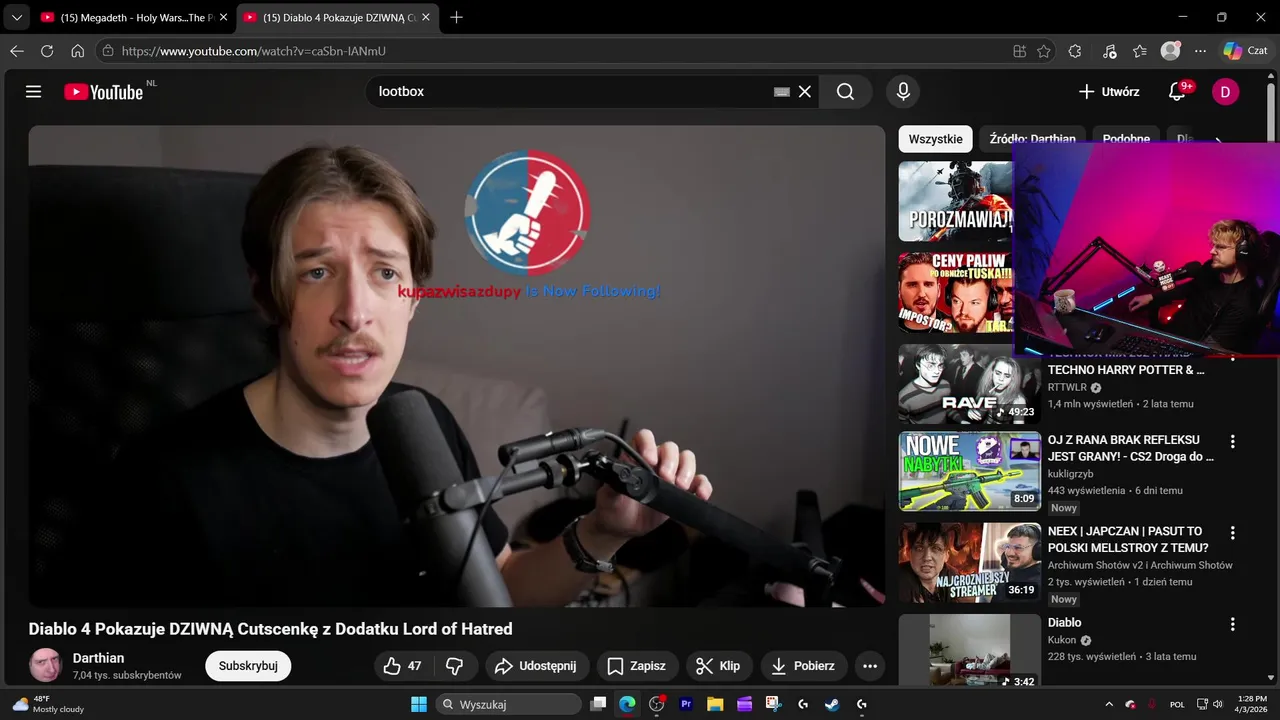Open the browser extensions puzzle icon
This screenshot has width=1280, height=720.
coord(1075,51)
